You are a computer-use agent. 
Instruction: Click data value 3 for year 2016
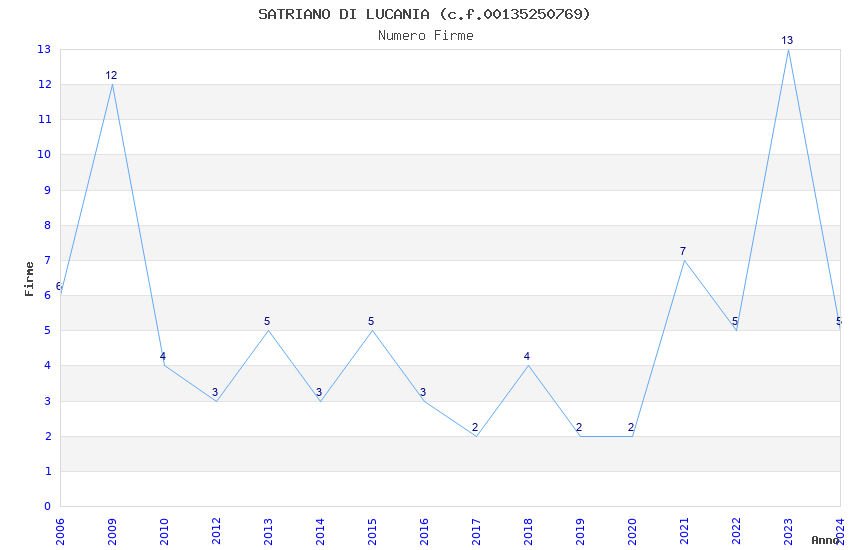pos(423,392)
